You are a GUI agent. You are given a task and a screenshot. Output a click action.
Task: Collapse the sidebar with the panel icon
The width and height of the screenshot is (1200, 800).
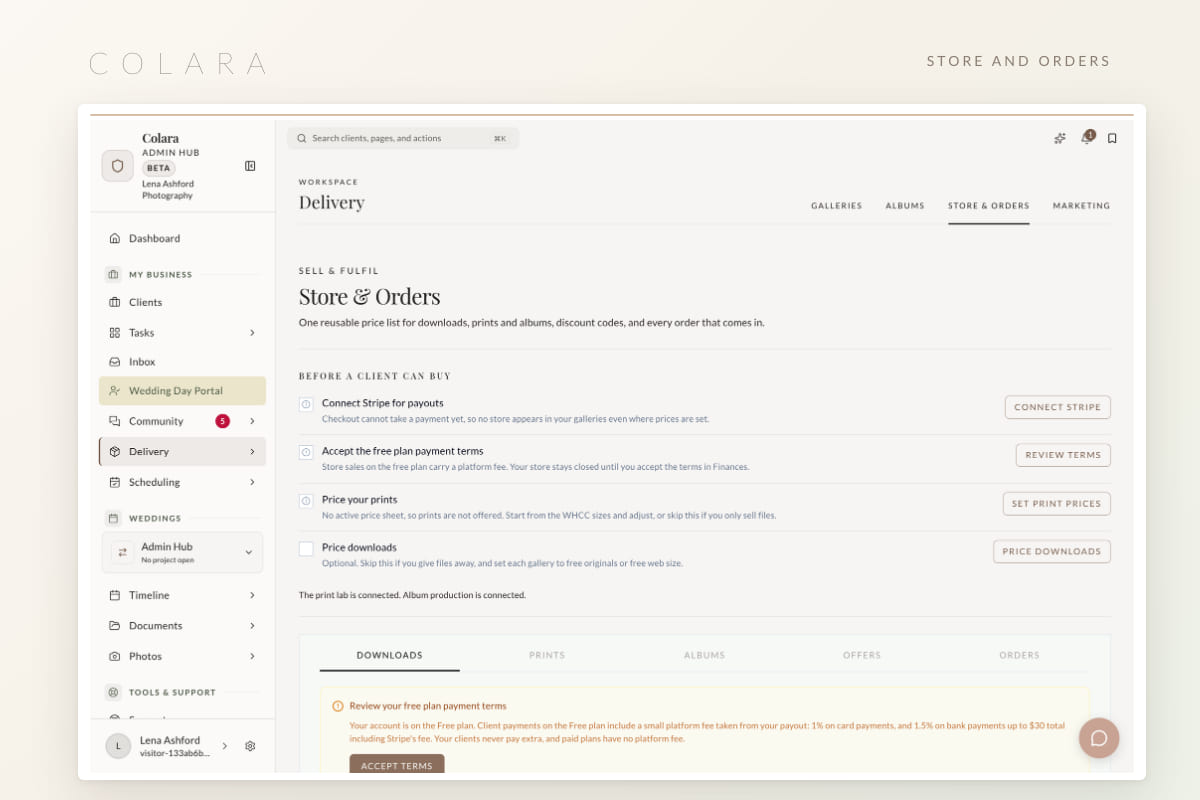250,166
